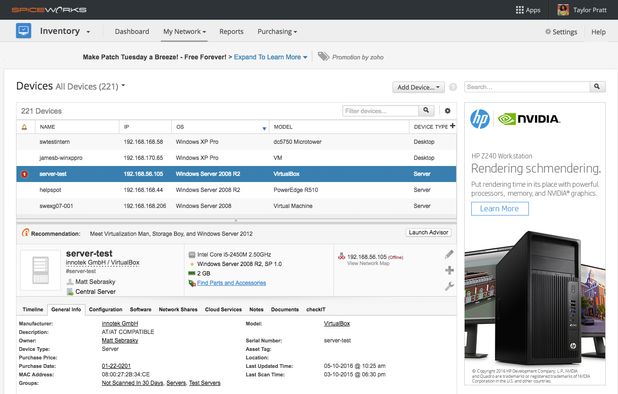Open Settings
This screenshot has width=618, height=394.
click(x=561, y=32)
